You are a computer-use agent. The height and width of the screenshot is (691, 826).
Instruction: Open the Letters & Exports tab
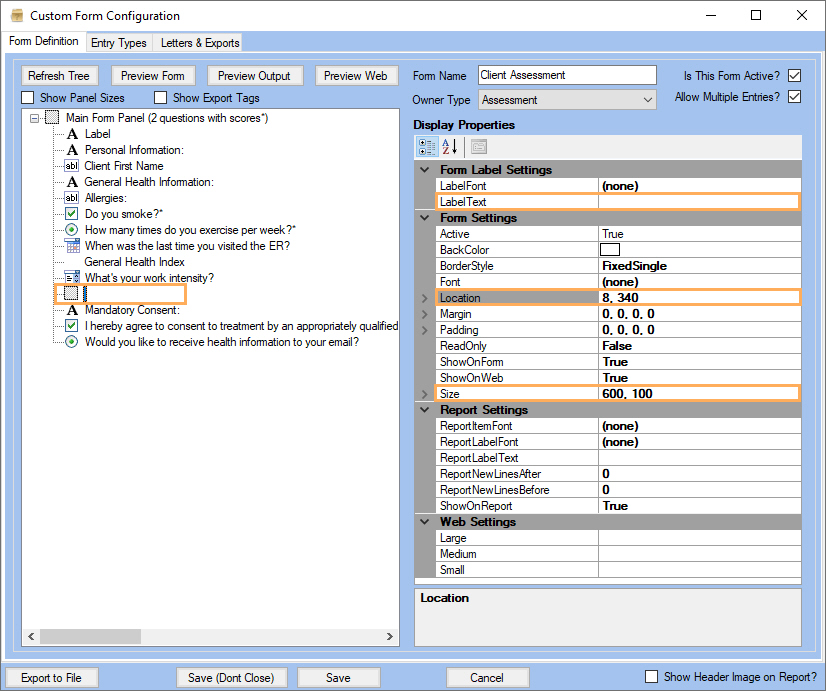pyautogui.click(x=200, y=43)
